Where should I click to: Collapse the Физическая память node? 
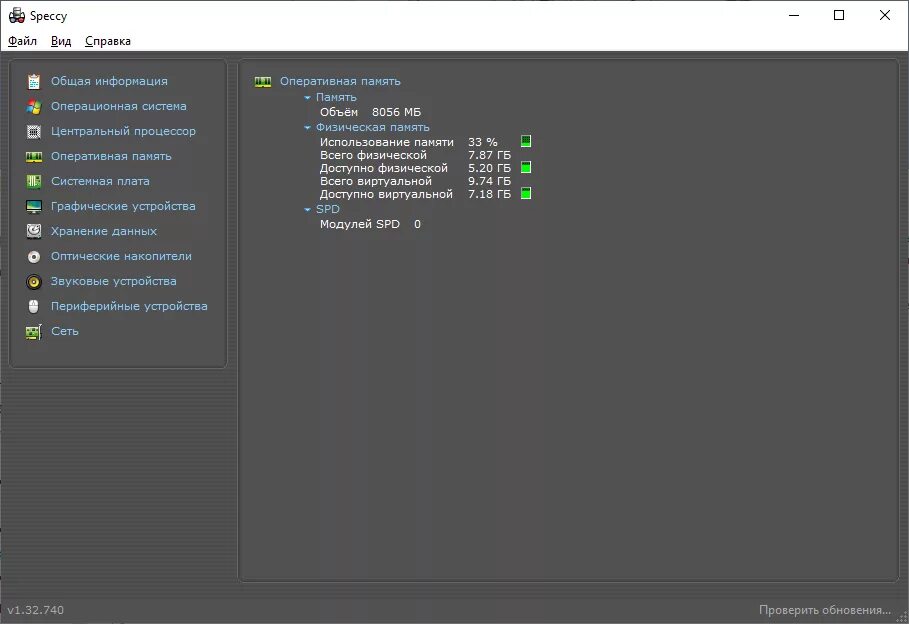(x=307, y=128)
